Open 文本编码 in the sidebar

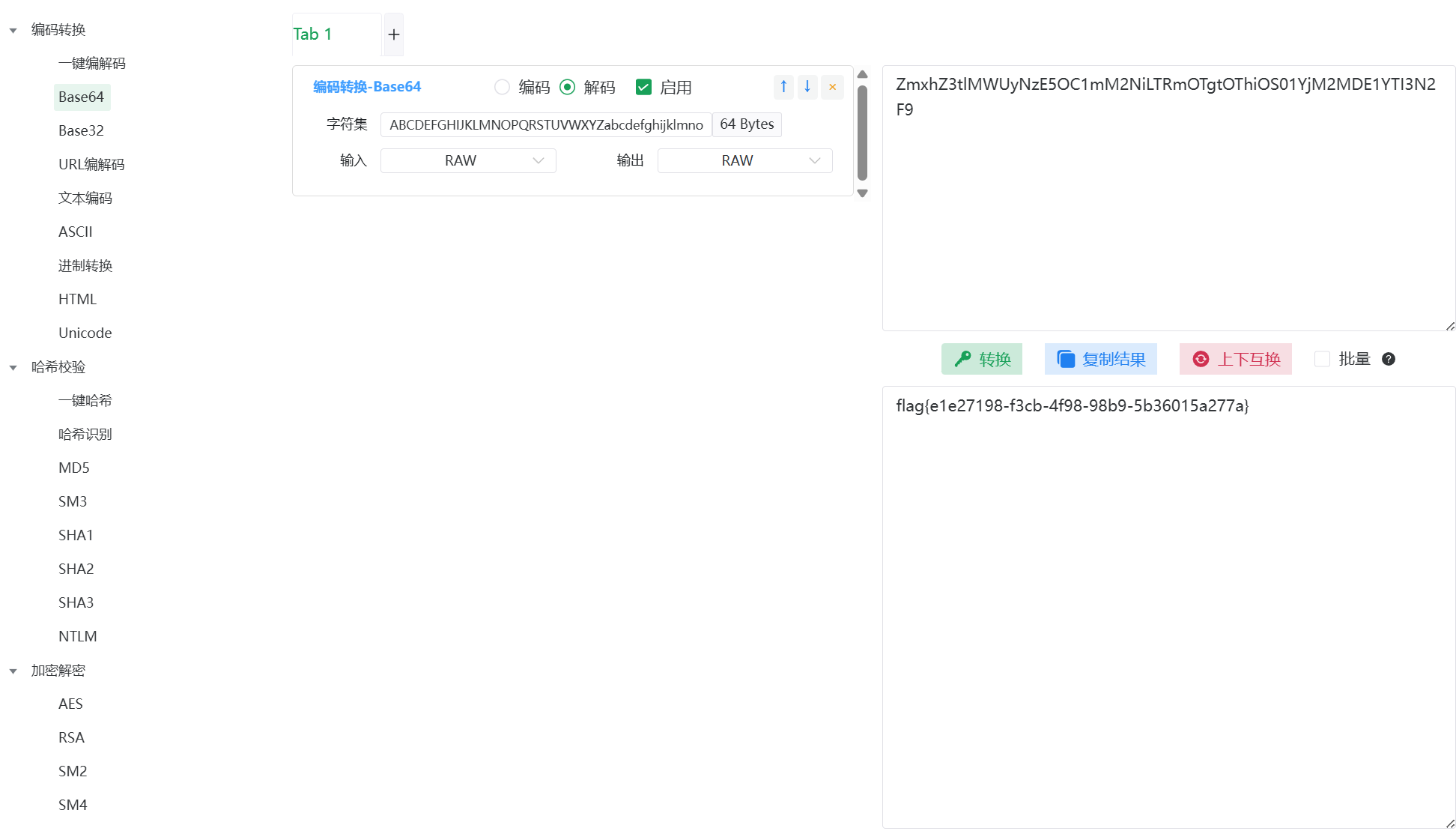point(85,198)
